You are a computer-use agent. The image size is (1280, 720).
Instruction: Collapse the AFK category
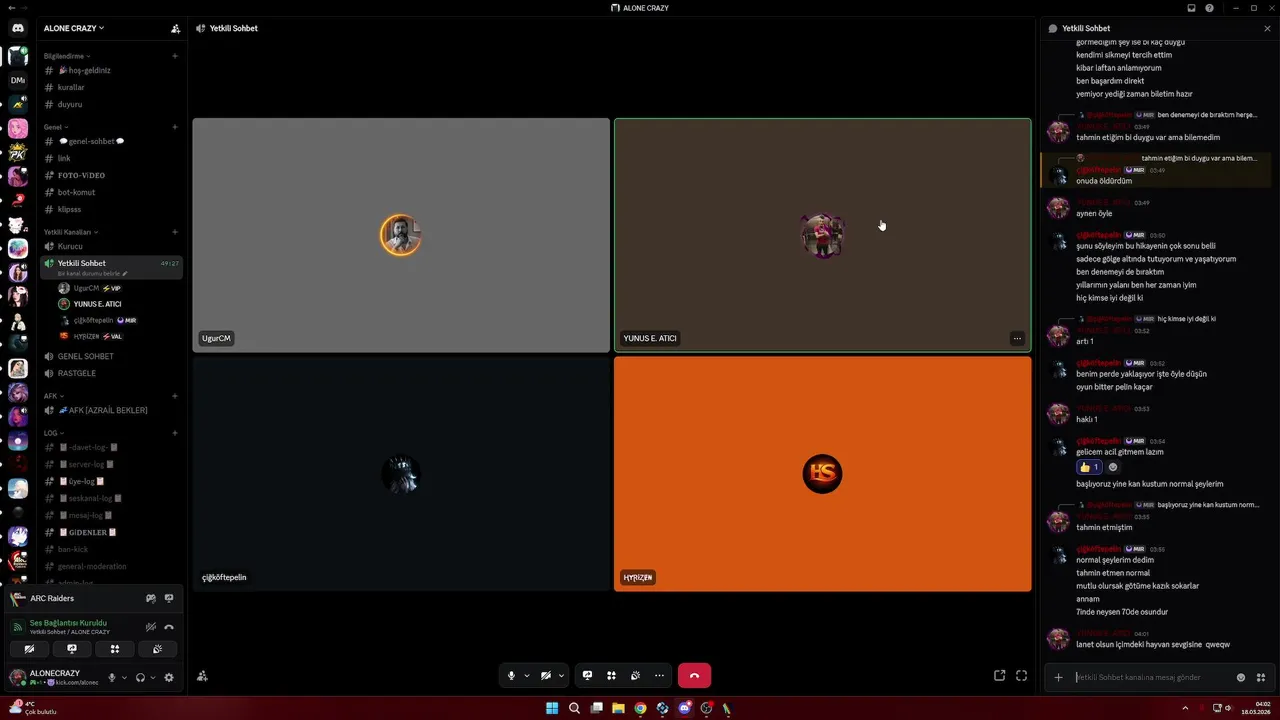pyautogui.click(x=53, y=396)
